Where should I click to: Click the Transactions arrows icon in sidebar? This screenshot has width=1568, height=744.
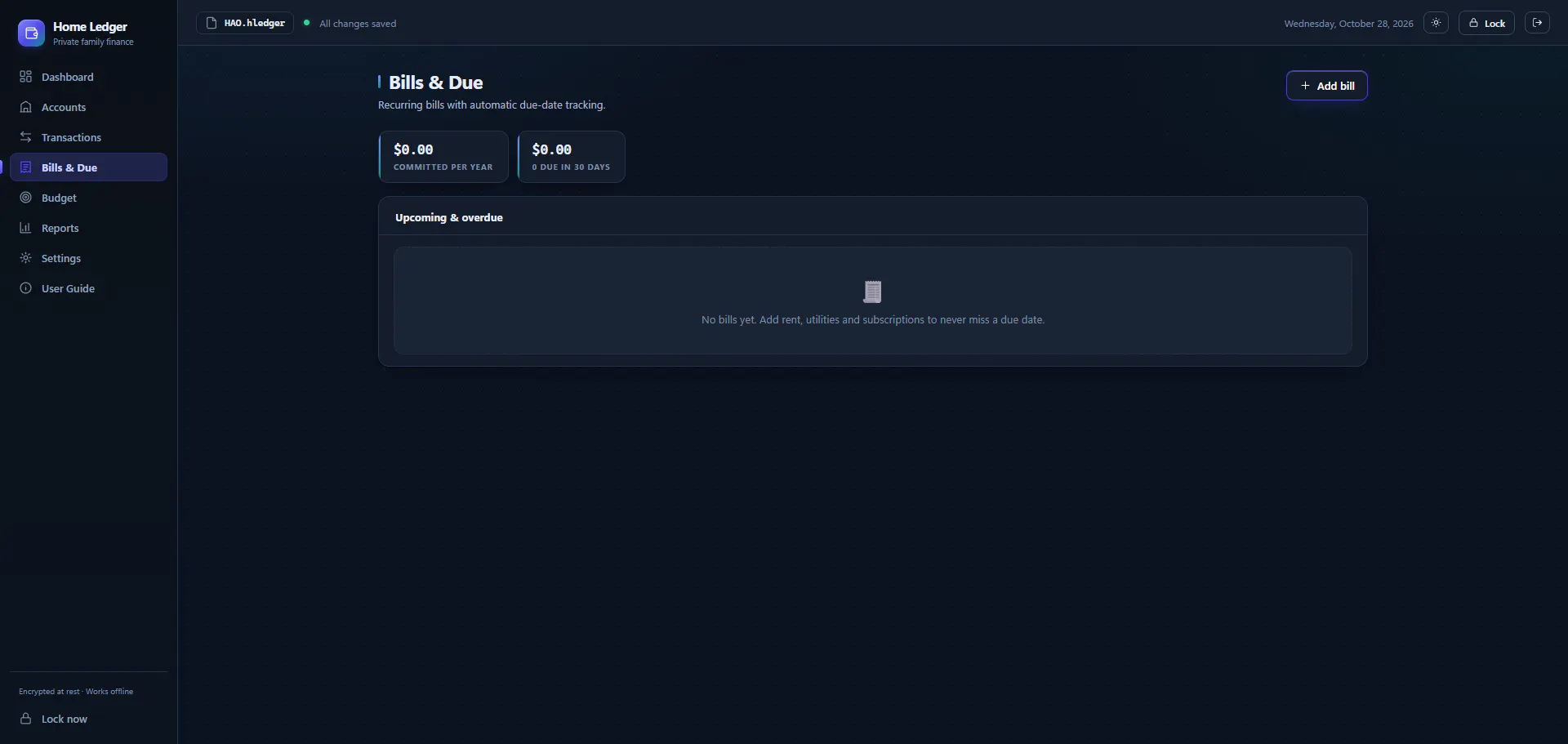(25, 137)
